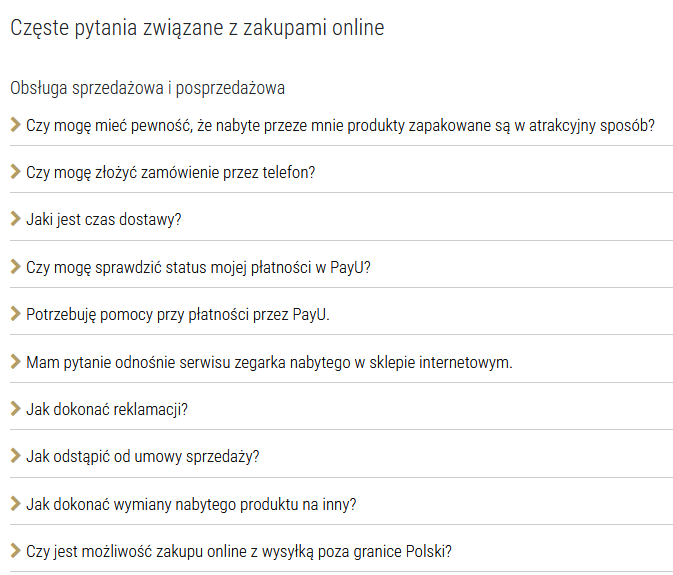Click arrow beside product exchange question
This screenshot has width=673, height=575.
[15, 504]
